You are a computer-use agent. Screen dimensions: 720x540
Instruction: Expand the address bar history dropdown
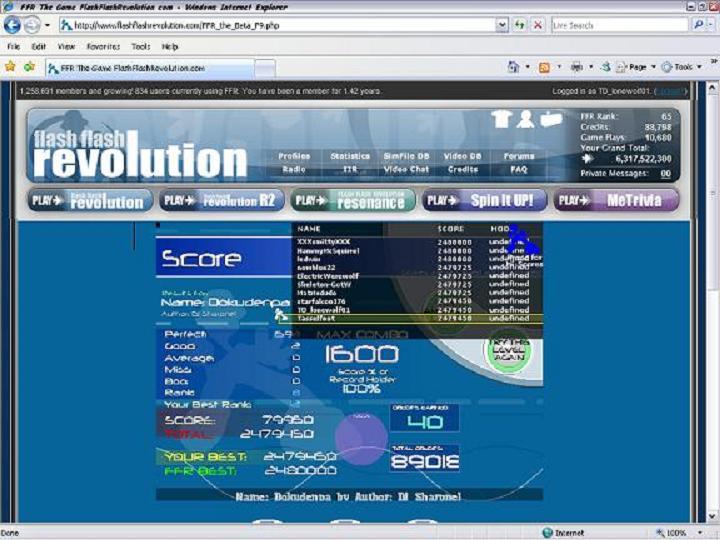[x=502, y=25]
